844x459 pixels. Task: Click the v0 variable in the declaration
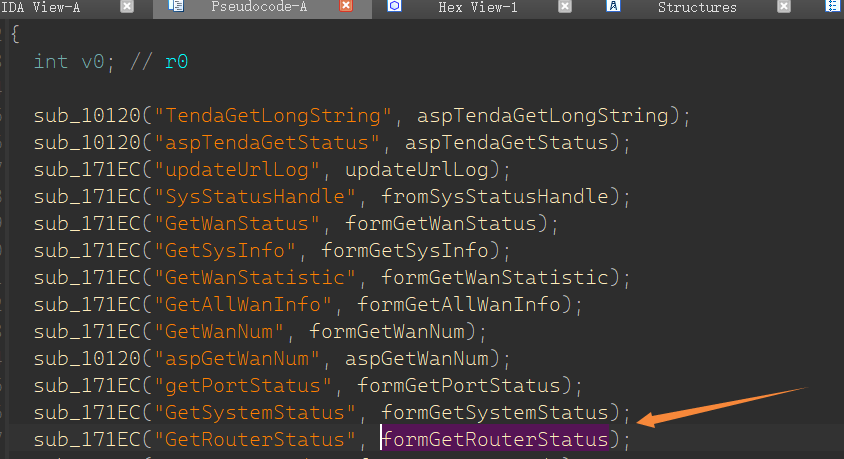click(x=92, y=61)
